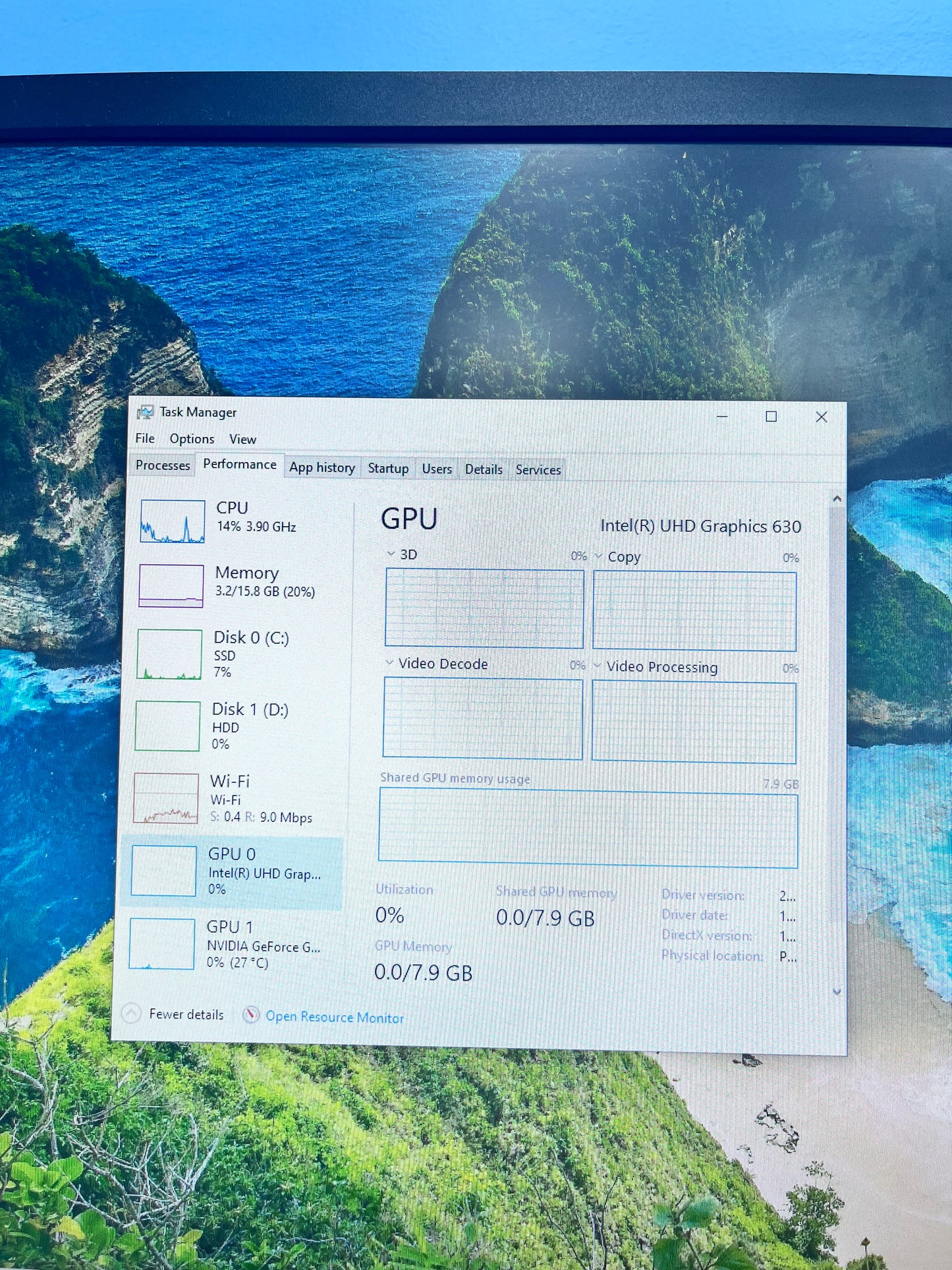Click the 'NVIDIA GeForce G...' text
The width and height of the screenshot is (952, 1270).
(x=264, y=946)
